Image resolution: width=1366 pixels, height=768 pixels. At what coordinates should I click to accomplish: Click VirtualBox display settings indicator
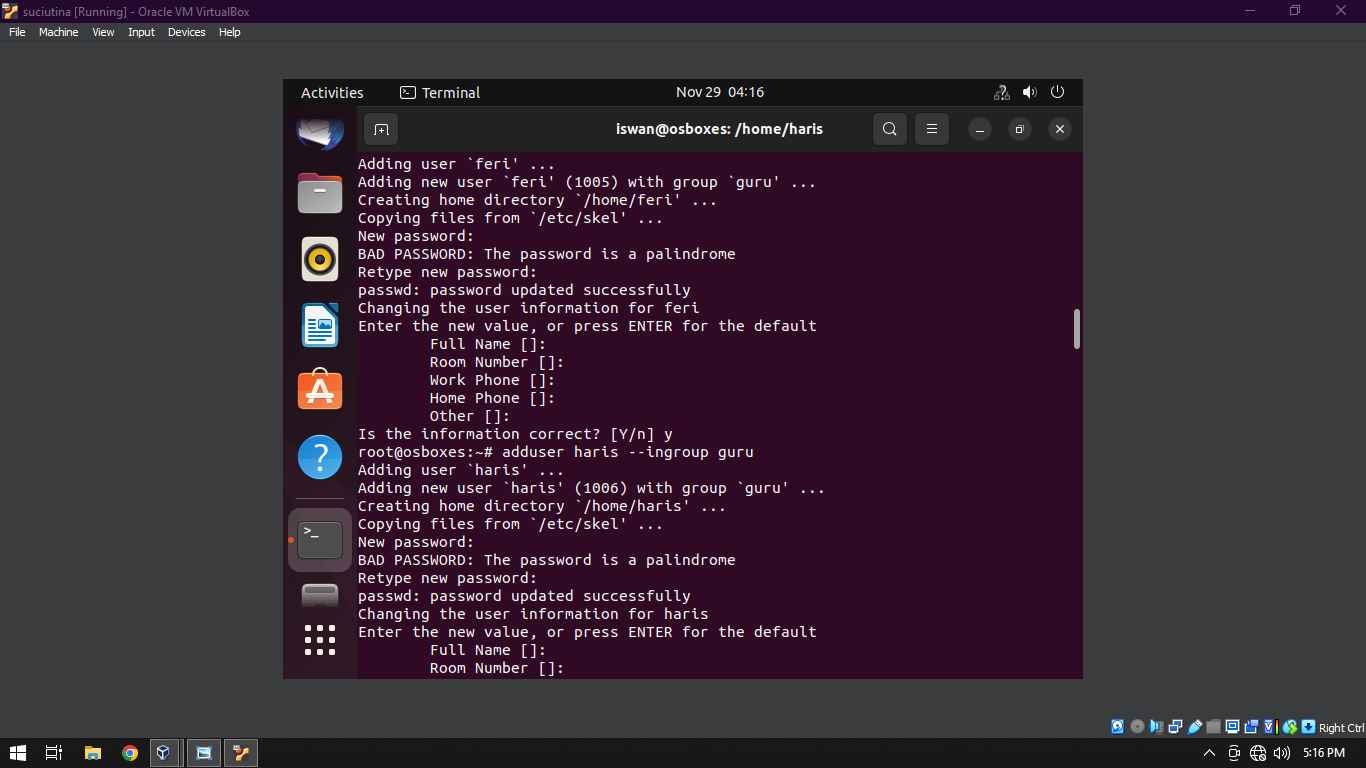click(1233, 727)
